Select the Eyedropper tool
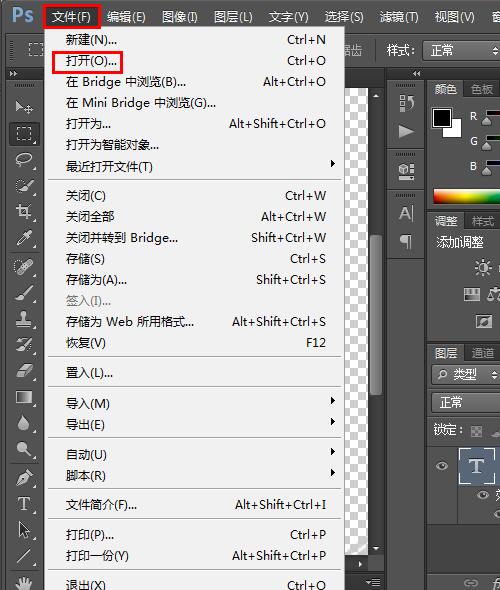The image size is (500, 590). pos(24,238)
